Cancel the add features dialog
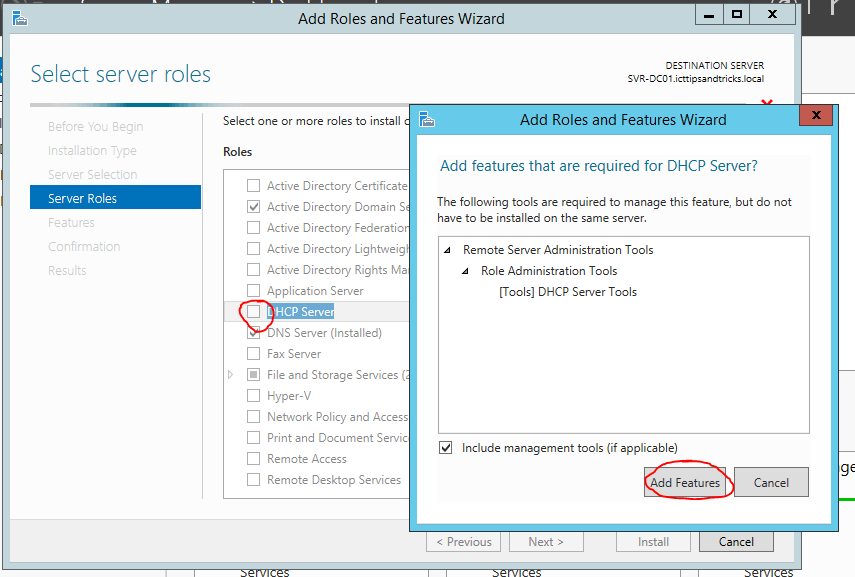This screenshot has height=577, width=855. 771,482
